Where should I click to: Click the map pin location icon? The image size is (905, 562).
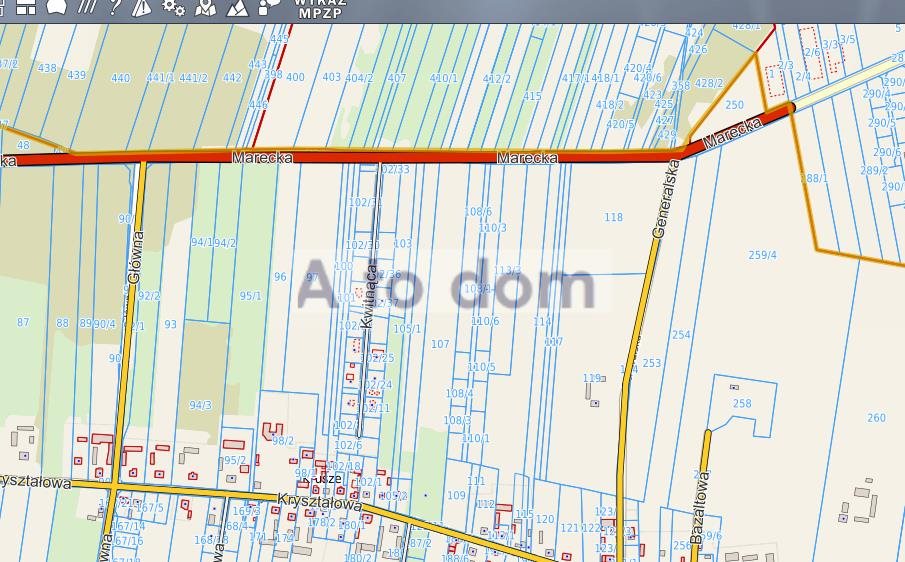205,6
